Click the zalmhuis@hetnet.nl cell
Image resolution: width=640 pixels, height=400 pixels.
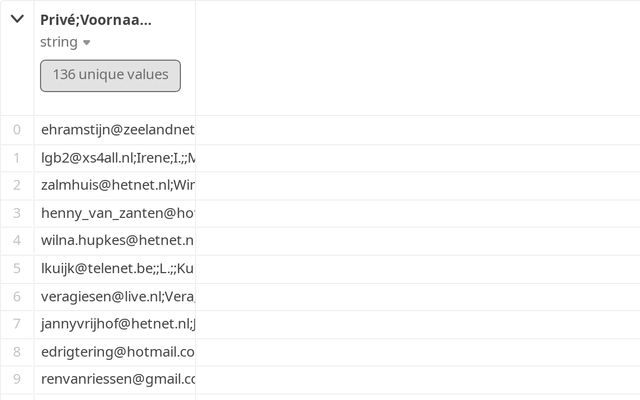click(117, 185)
